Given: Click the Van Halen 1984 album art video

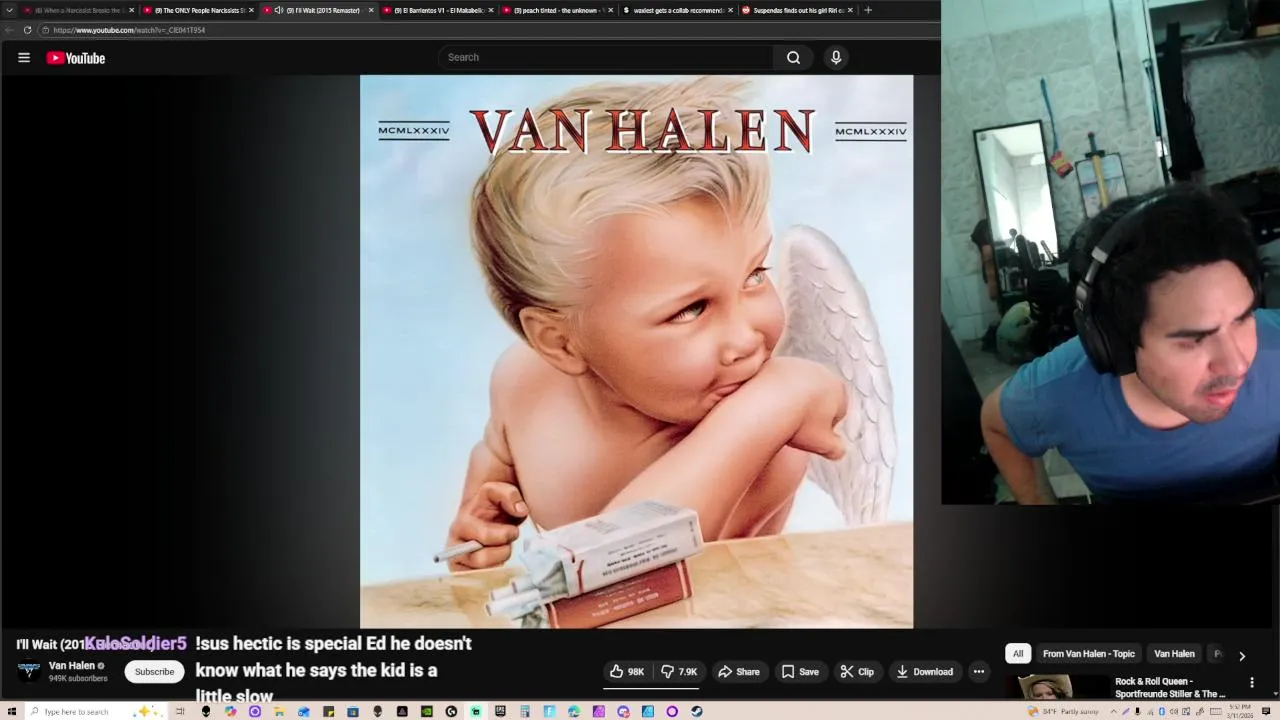Looking at the screenshot, I should click(x=636, y=351).
